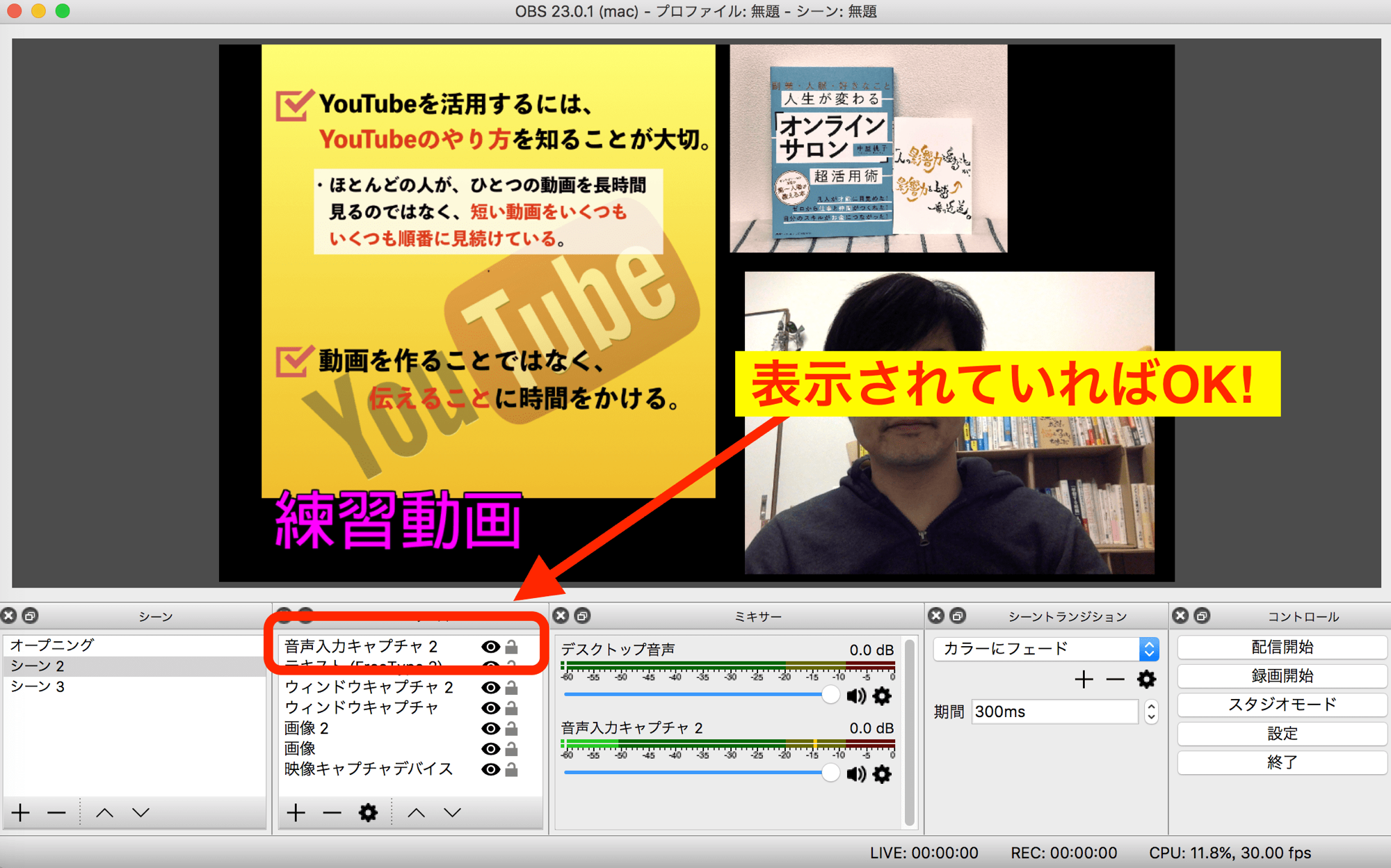Viewport: 1391px width, 868px height.
Task: Move scene up with arrow
Action: click(104, 812)
